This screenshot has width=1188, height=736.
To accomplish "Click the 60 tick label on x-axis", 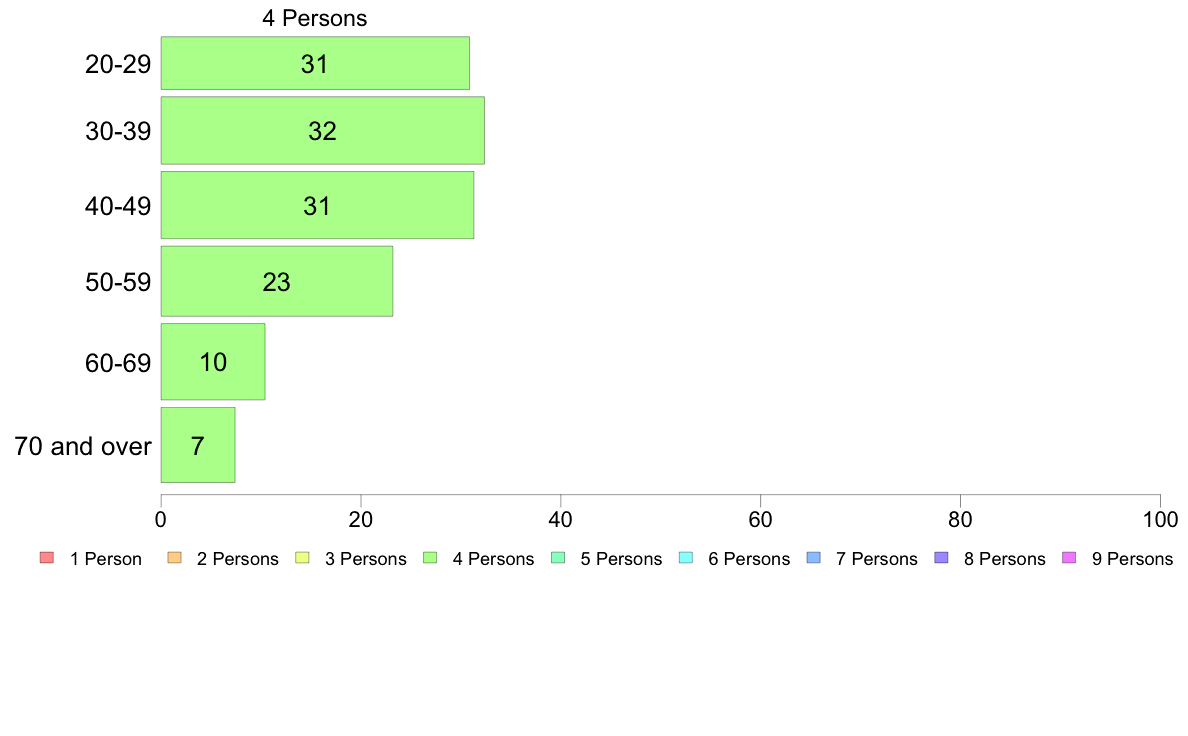I will pos(760,519).
